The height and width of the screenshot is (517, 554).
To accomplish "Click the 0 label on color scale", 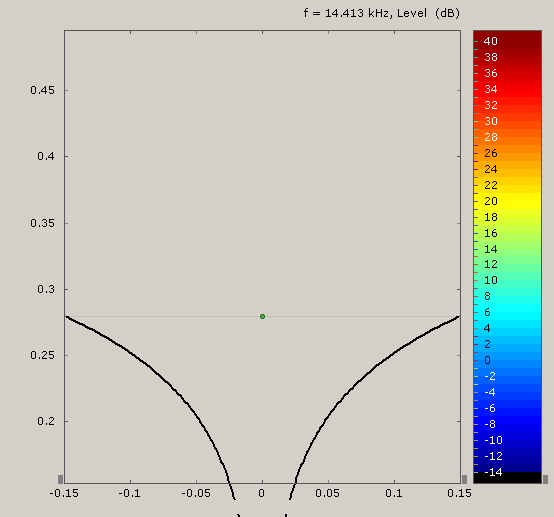I will point(487,360).
